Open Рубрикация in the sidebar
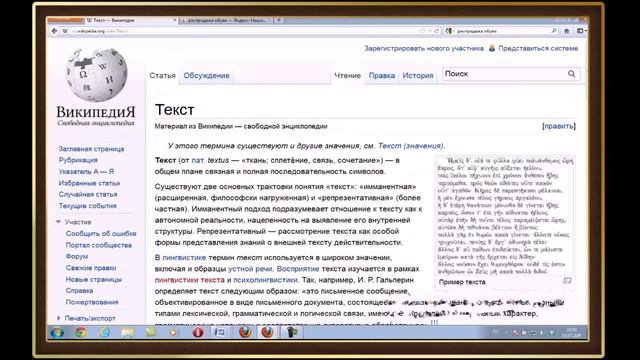640x360 pixels. 78,160
